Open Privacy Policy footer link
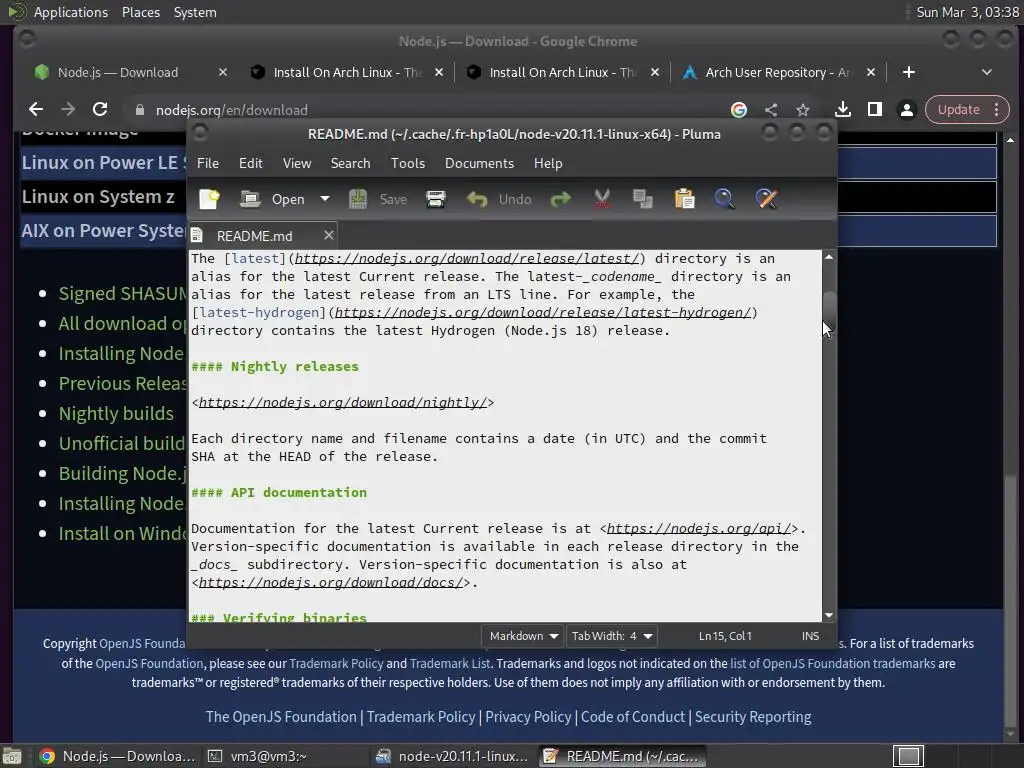The width and height of the screenshot is (1024, 768). (528, 717)
